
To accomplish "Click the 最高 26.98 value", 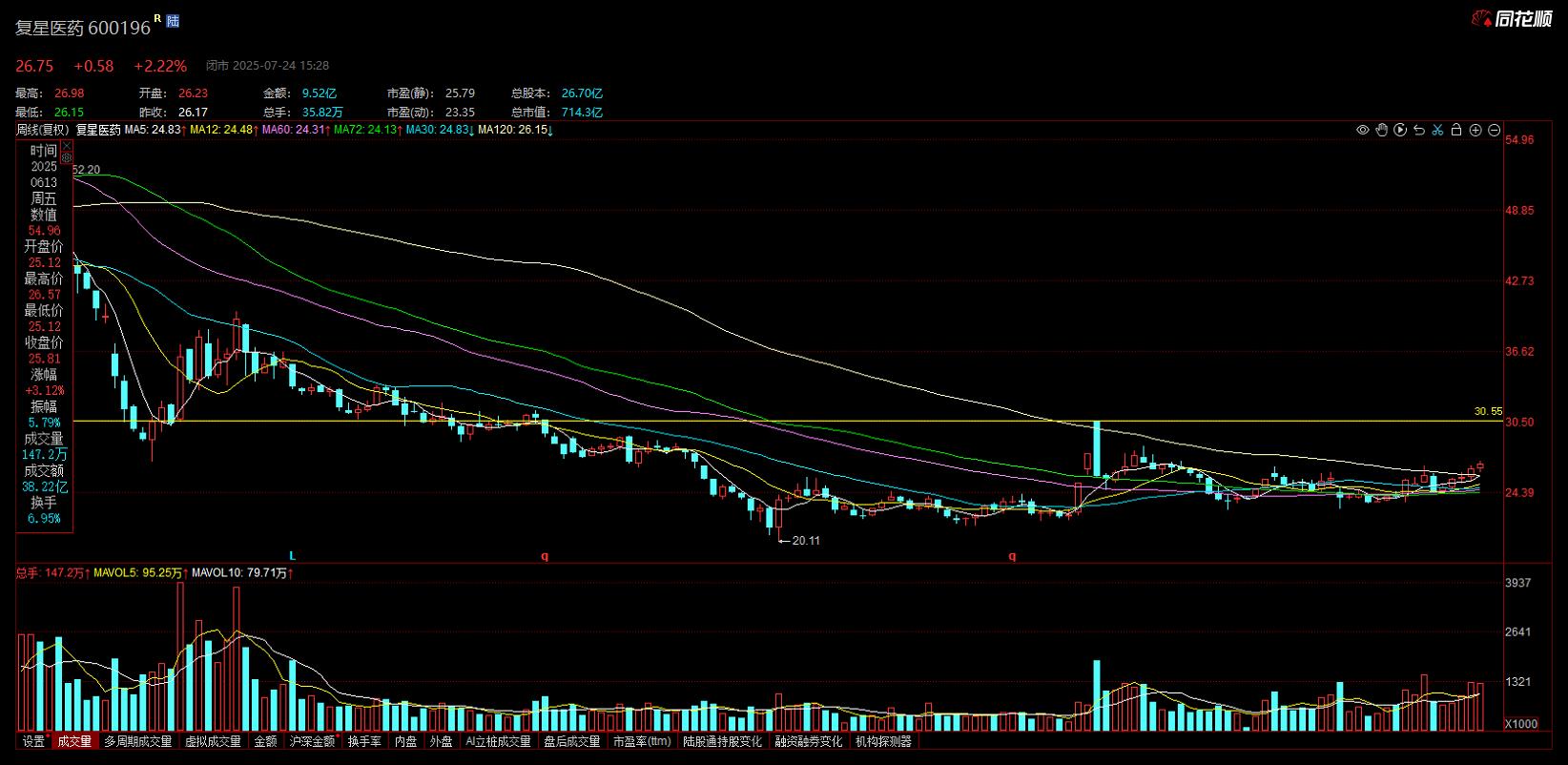I will [x=69, y=93].
